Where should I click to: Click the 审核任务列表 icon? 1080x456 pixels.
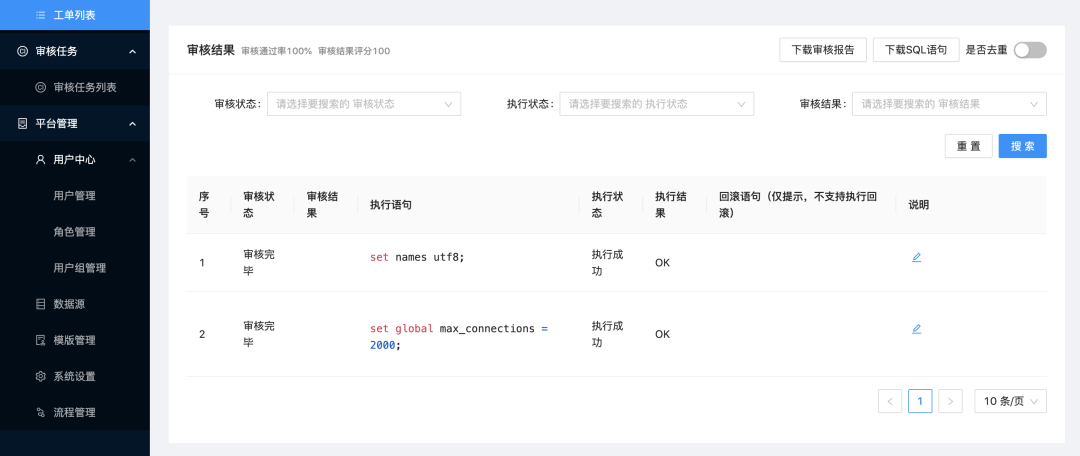click(41, 87)
